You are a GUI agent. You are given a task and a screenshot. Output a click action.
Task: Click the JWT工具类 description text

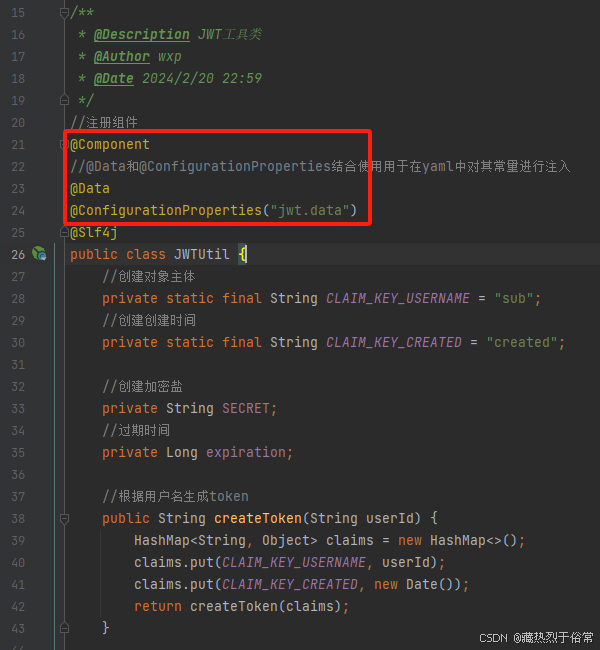230,34
